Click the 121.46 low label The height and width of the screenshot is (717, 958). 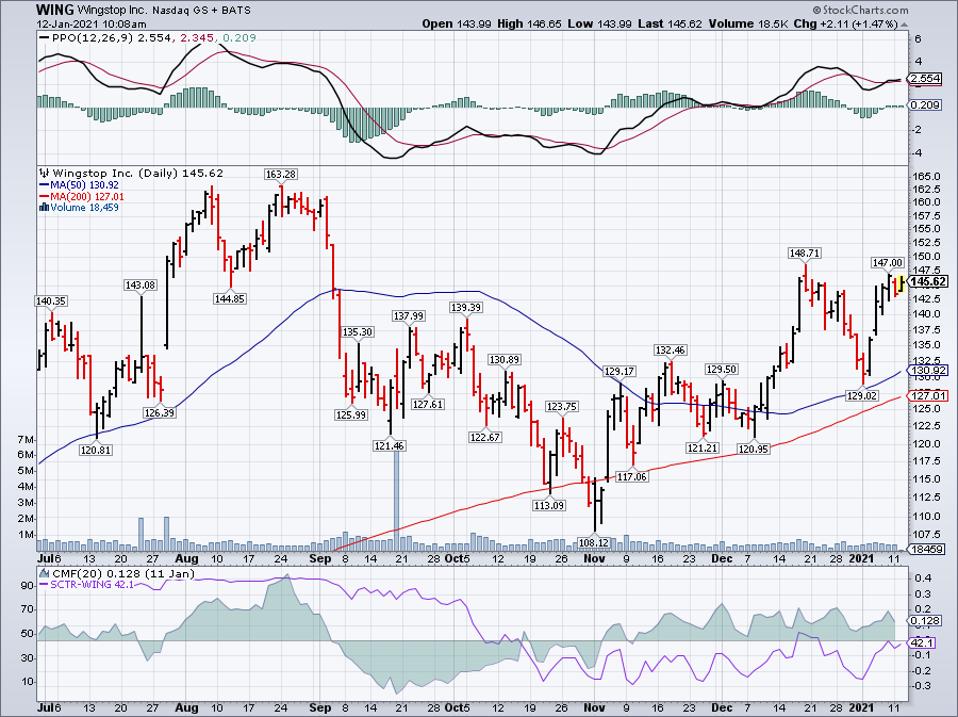click(389, 446)
